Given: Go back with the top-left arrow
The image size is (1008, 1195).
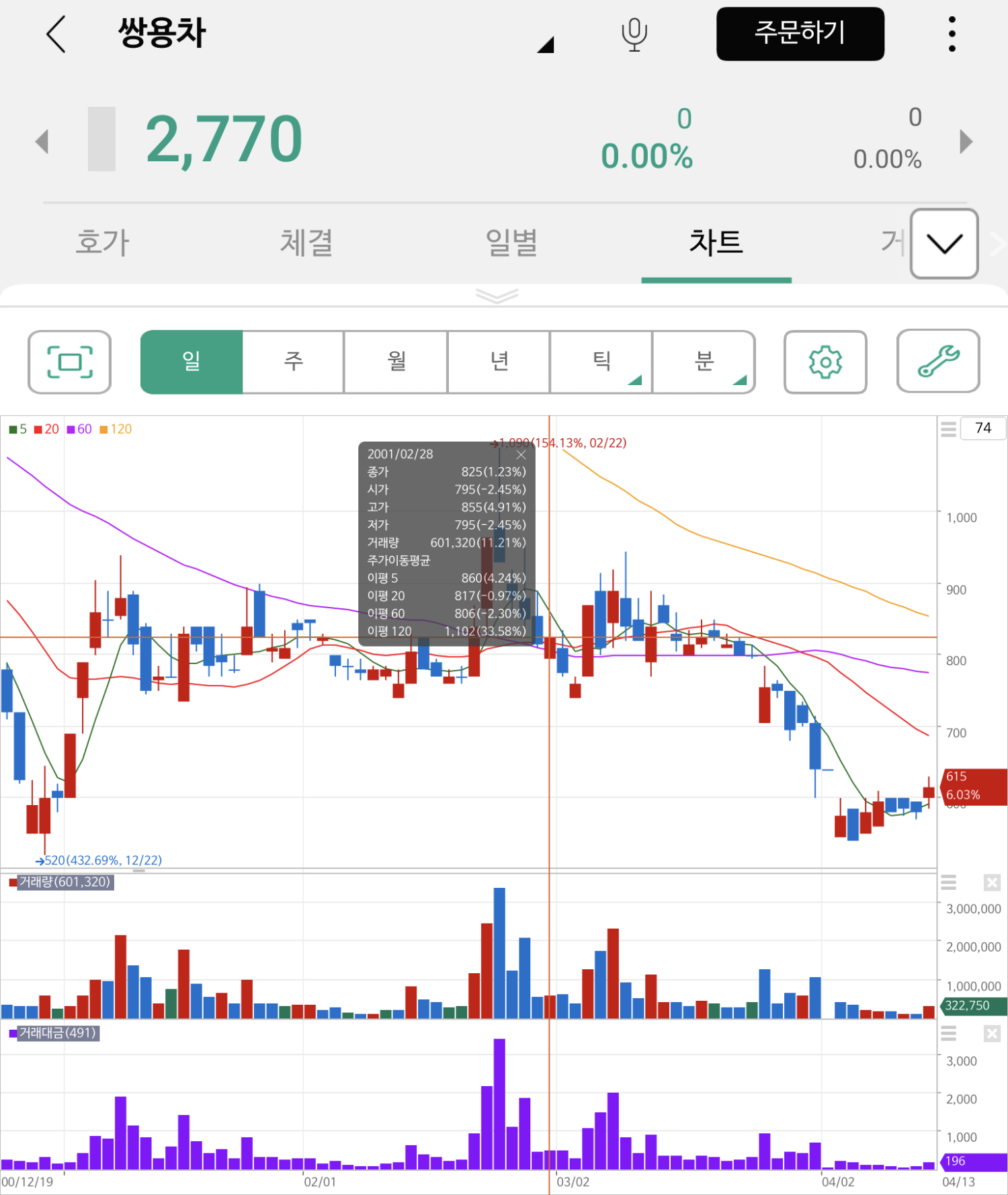Looking at the screenshot, I should coord(56,34).
